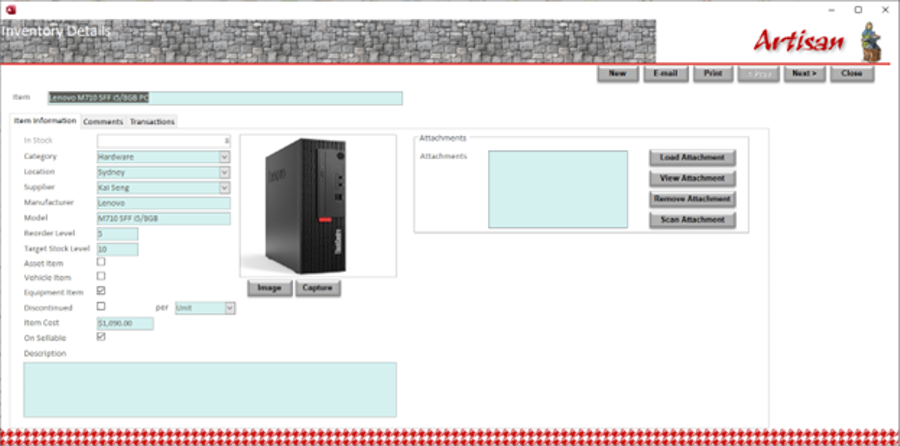
Task: Expand the Location dropdown
Action: pyautogui.click(x=225, y=172)
